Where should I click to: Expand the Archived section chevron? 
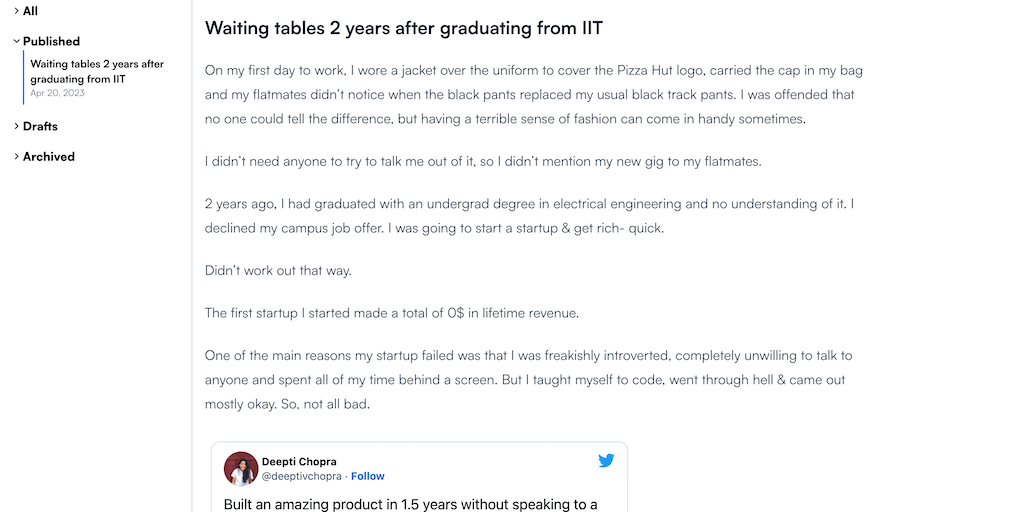click(16, 156)
